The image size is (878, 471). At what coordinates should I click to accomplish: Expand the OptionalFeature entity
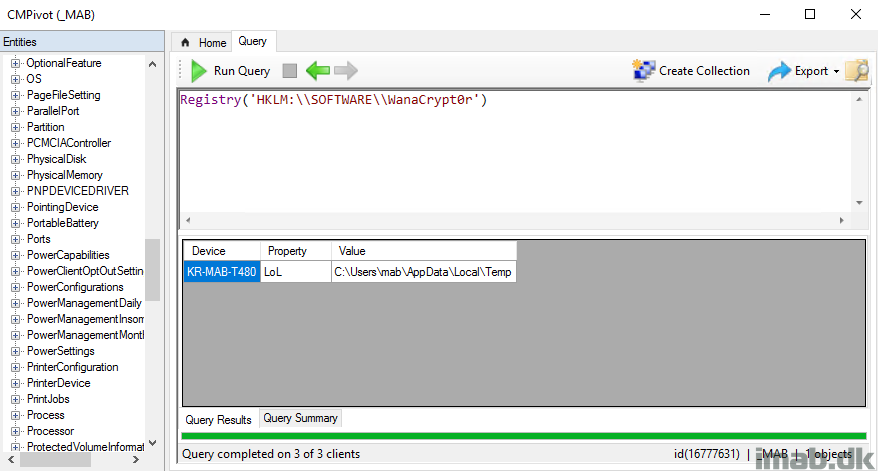(16, 63)
